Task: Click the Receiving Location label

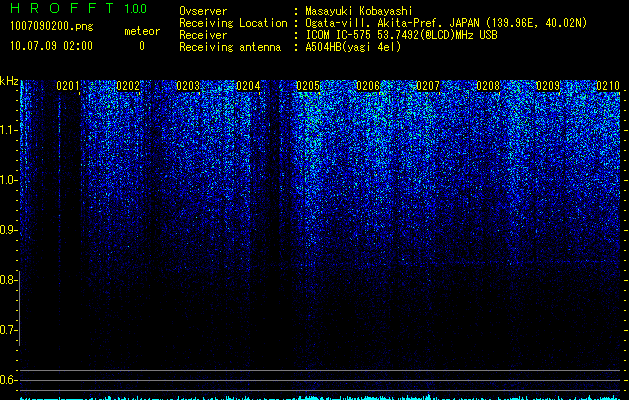Action: pyautogui.click(x=233, y=23)
